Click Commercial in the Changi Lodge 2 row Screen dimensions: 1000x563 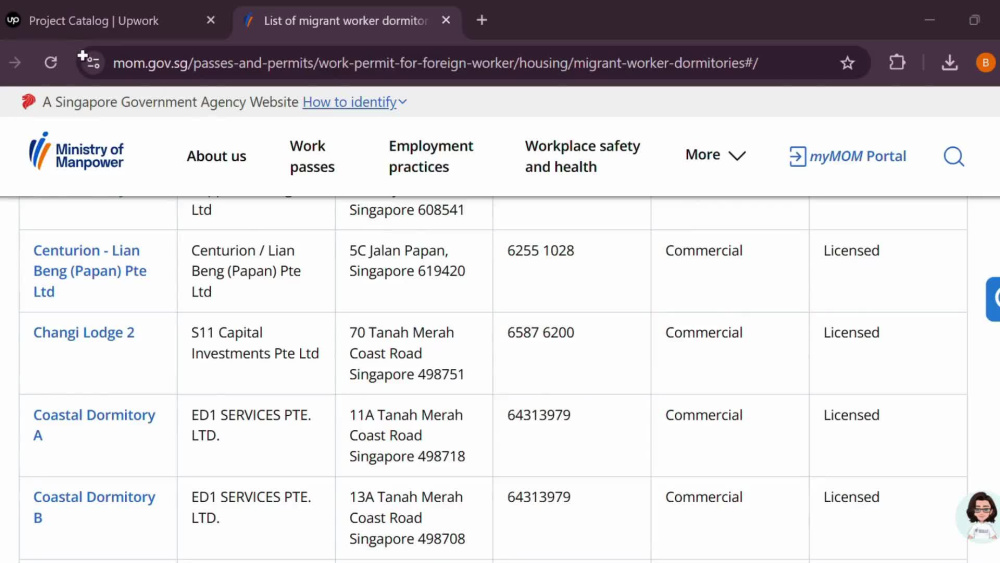click(703, 333)
